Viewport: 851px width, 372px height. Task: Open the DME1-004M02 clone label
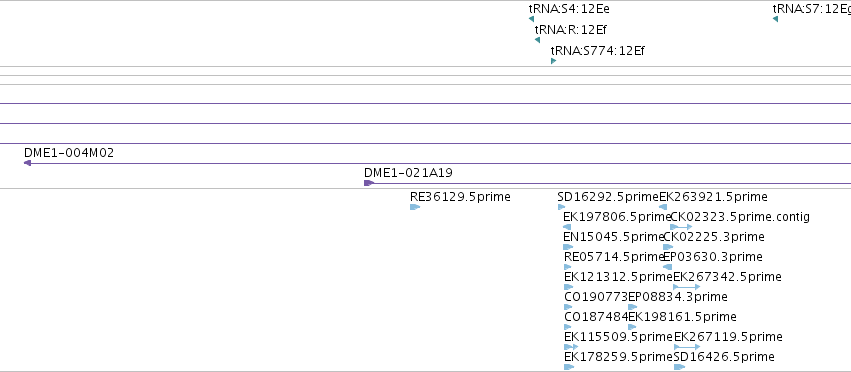69,153
